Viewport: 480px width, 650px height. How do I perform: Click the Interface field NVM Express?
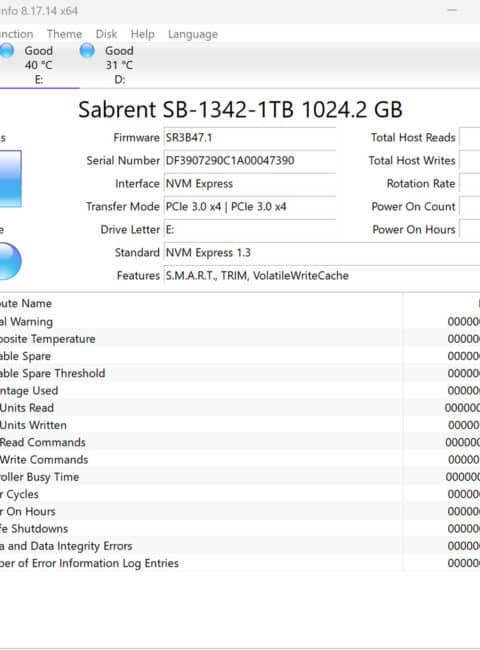click(x=250, y=184)
